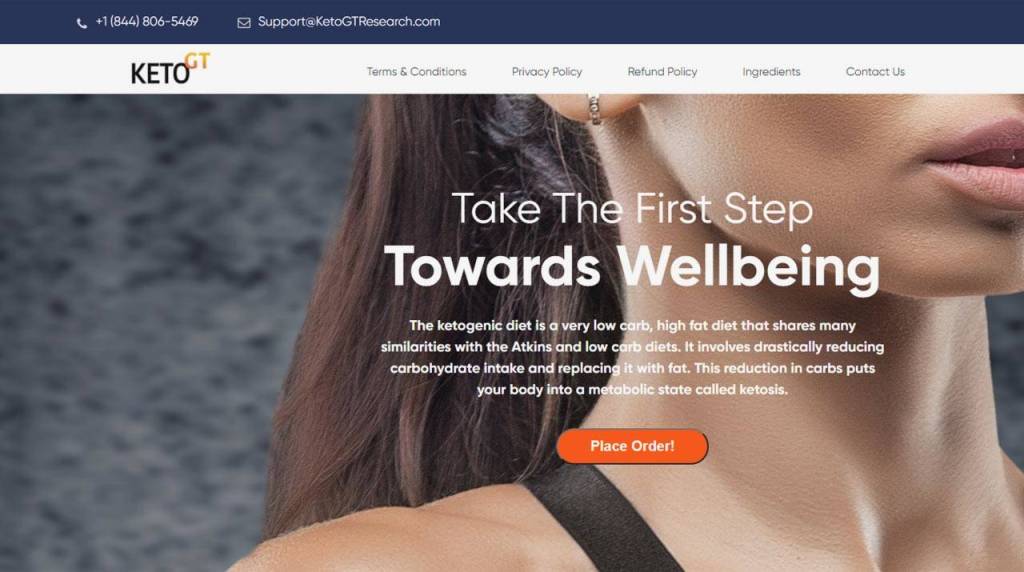Screen dimensions: 1024x572
Task: Go to the Privacy Policy page
Action: 547,72
